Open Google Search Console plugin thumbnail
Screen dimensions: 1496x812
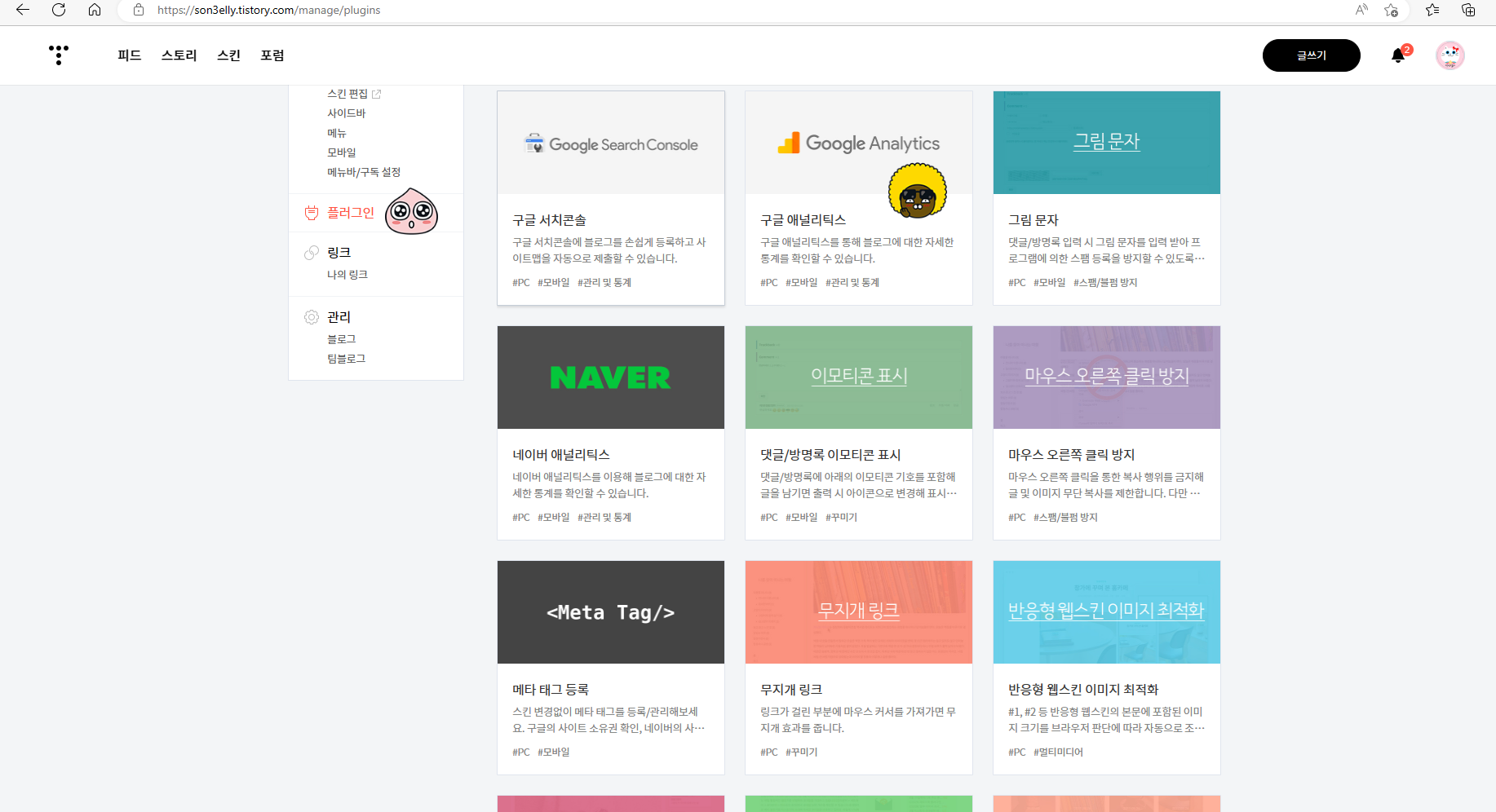(x=611, y=143)
